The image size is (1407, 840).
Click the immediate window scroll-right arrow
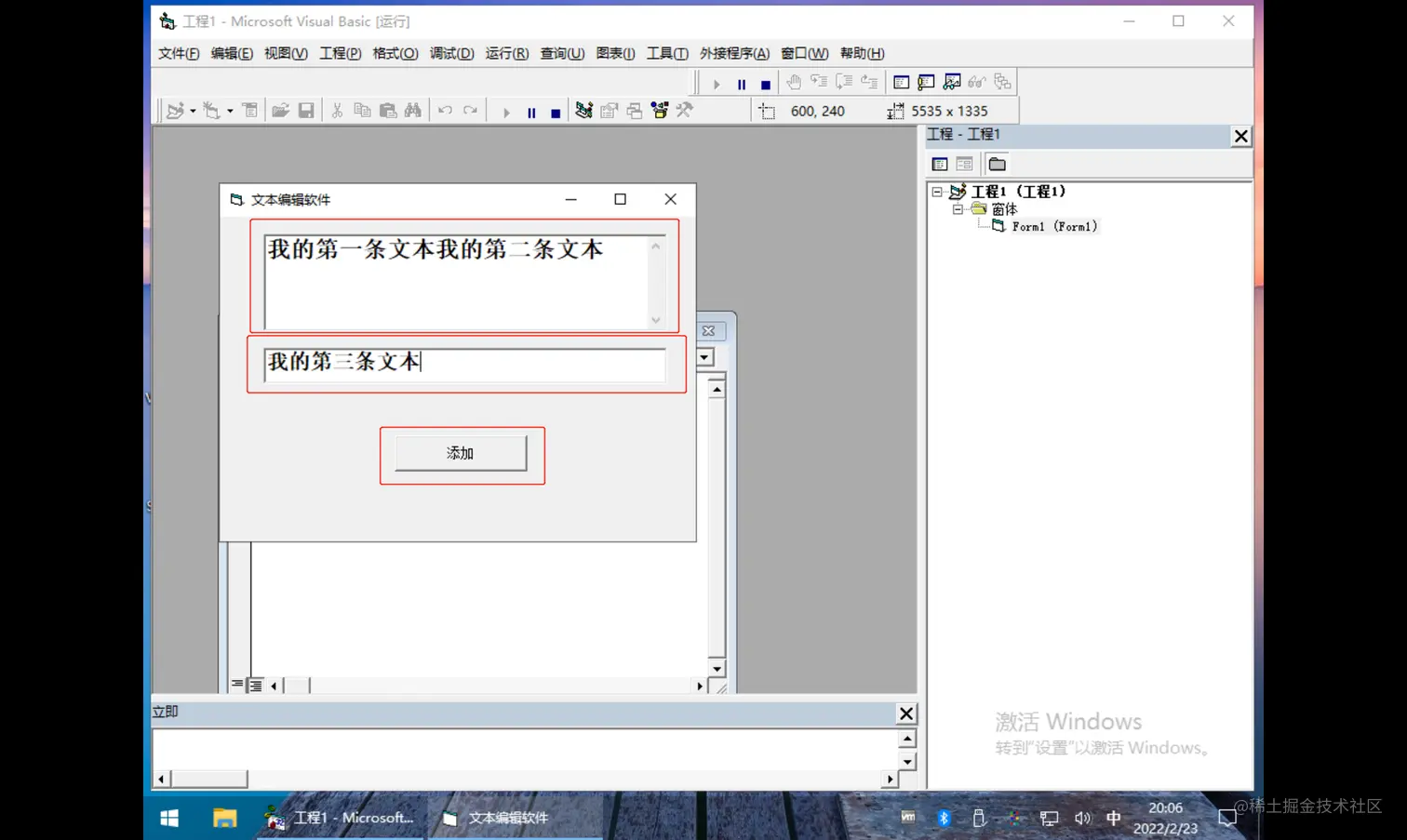coord(890,779)
